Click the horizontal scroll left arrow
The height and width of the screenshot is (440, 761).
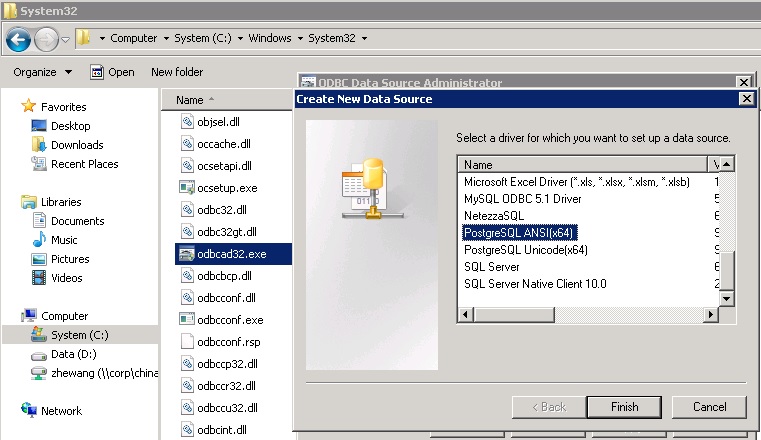[x=465, y=314]
